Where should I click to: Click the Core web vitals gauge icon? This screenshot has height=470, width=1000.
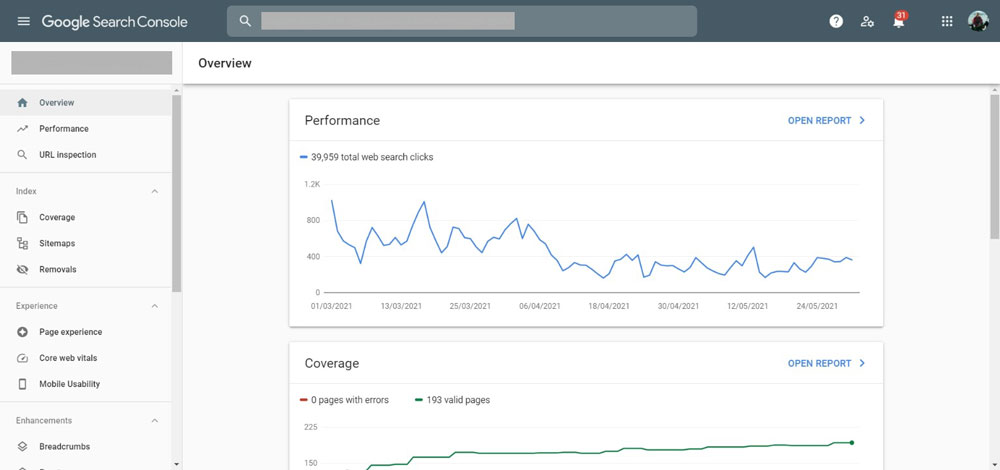pos(22,358)
